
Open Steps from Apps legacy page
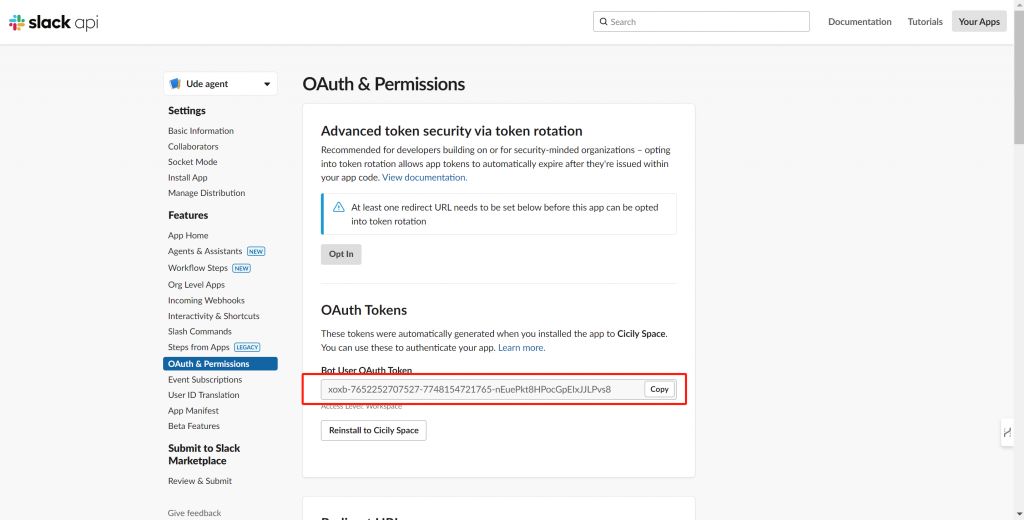[x=199, y=348]
